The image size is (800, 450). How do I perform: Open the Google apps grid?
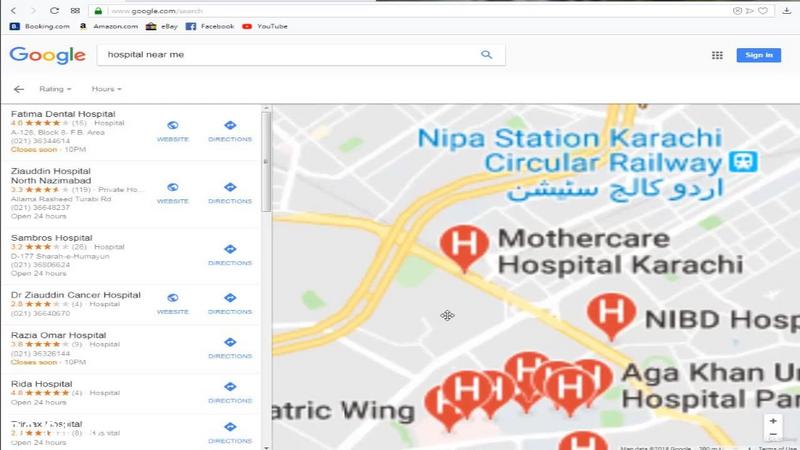(x=717, y=55)
